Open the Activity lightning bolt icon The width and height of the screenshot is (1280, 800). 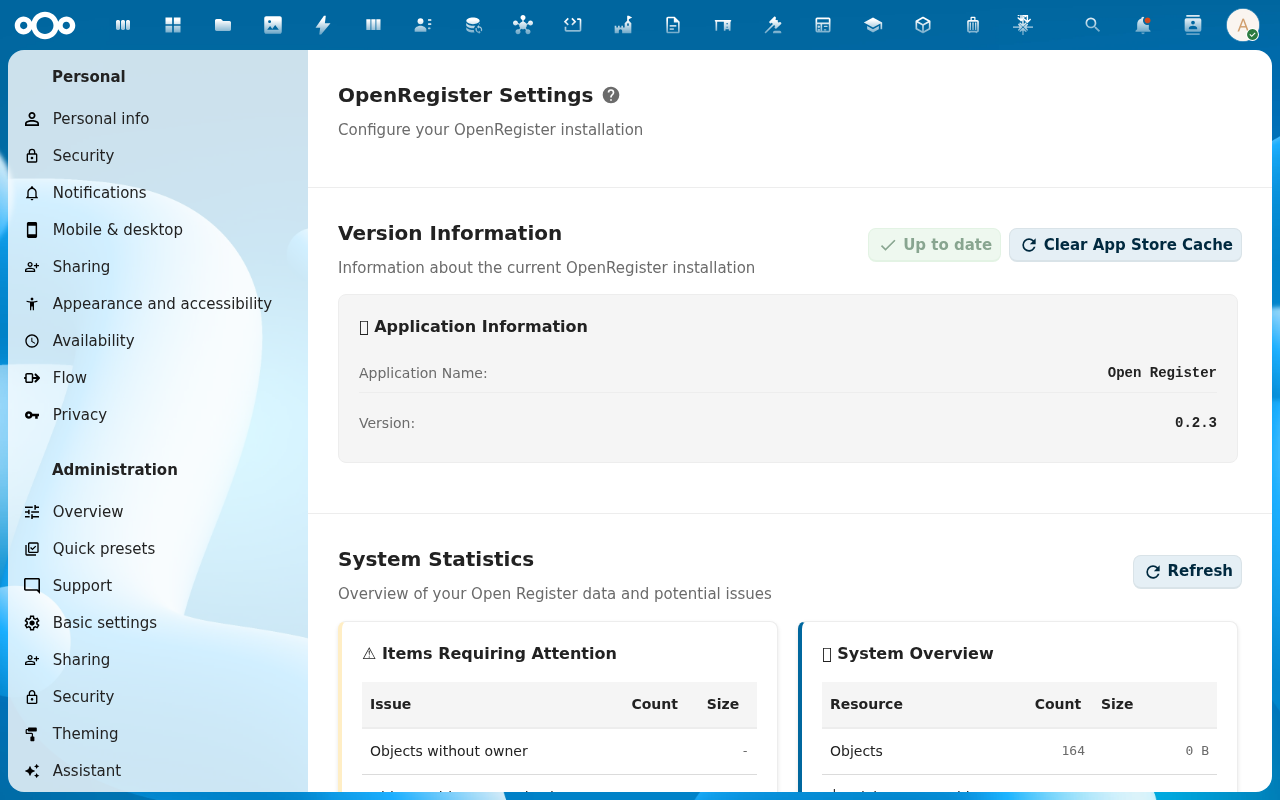point(323,25)
